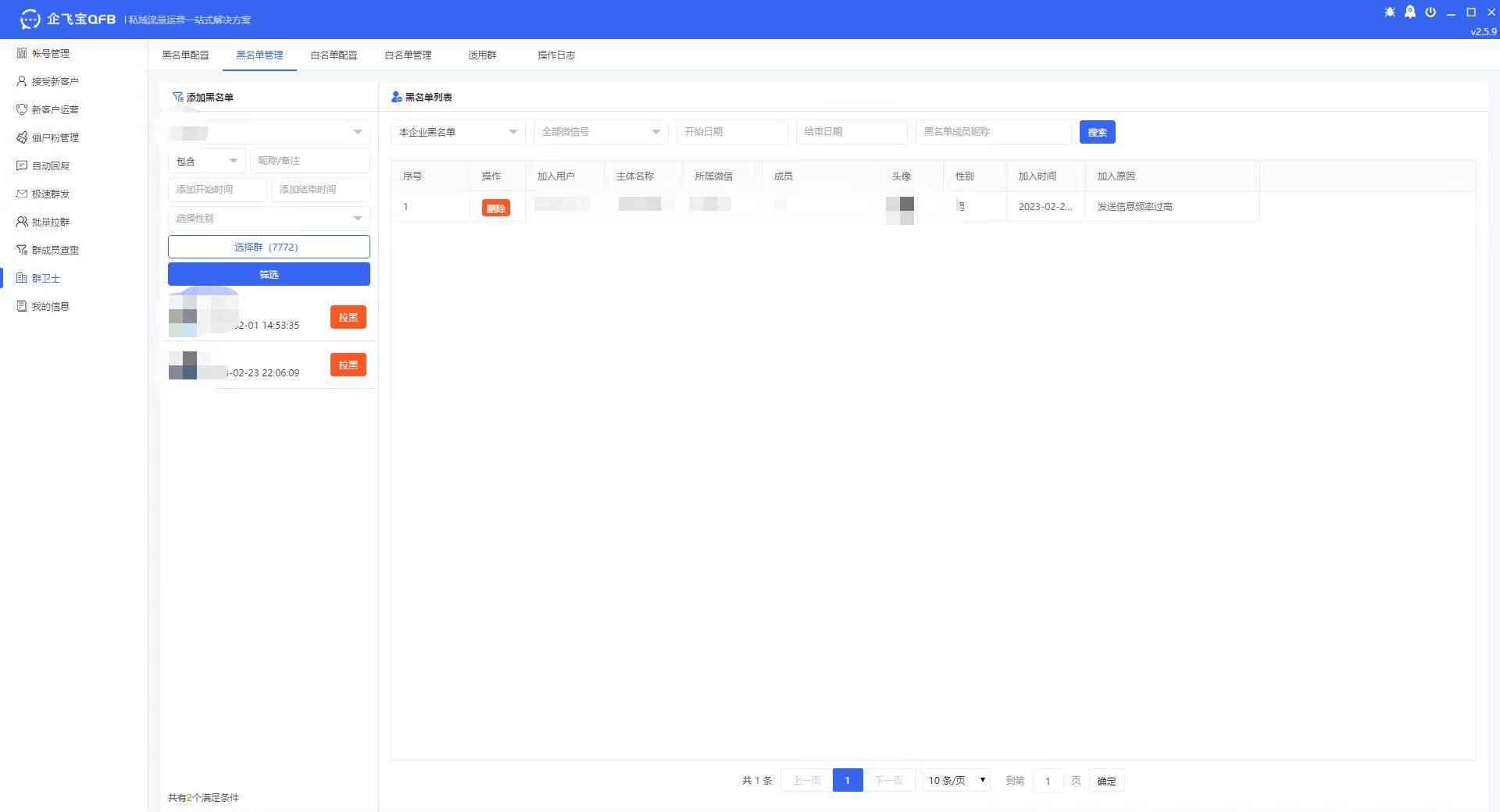Click the 群成员查重 filter icon

pos(21,250)
